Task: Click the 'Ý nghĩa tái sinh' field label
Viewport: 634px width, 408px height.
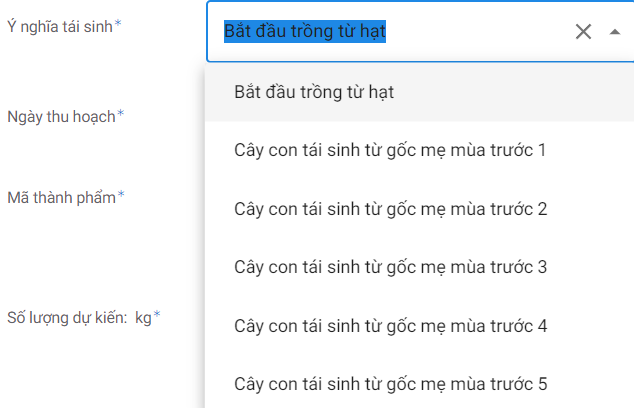Action: (x=59, y=24)
